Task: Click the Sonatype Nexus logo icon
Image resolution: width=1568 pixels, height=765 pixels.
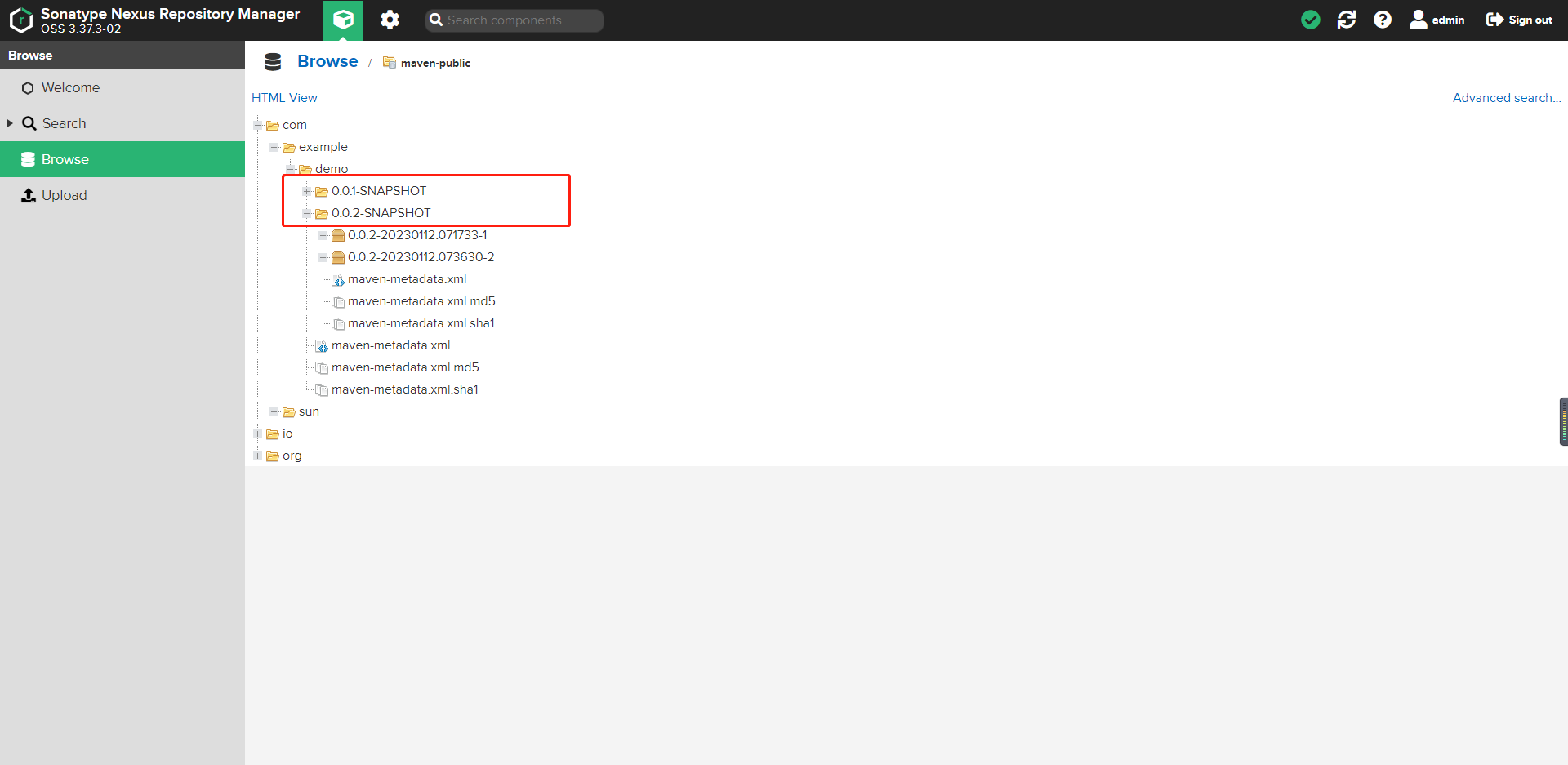Action: (20, 20)
